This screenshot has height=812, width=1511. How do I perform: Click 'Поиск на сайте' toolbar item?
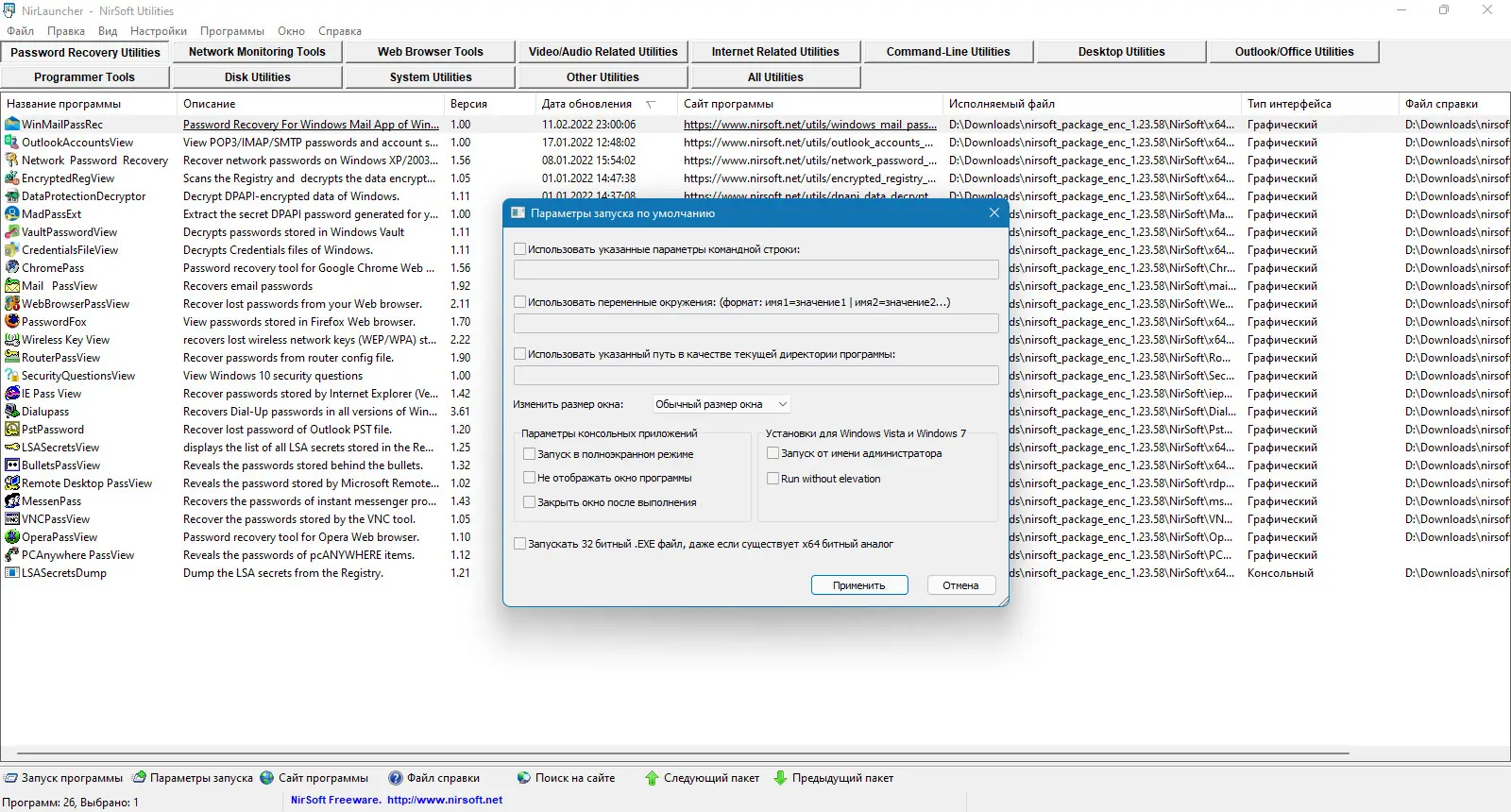coord(566,778)
